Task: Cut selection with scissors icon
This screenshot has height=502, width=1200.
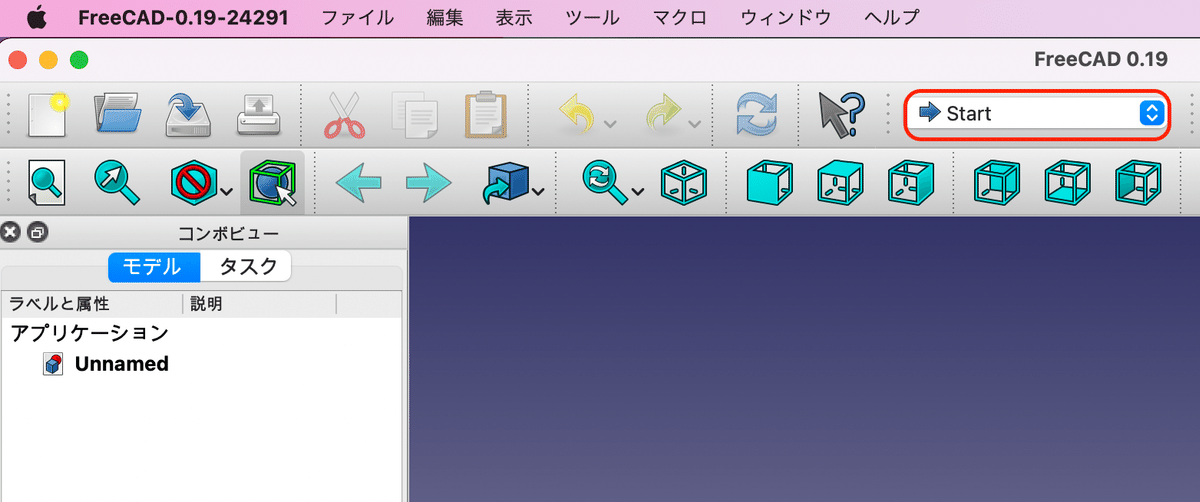Action: (x=346, y=114)
